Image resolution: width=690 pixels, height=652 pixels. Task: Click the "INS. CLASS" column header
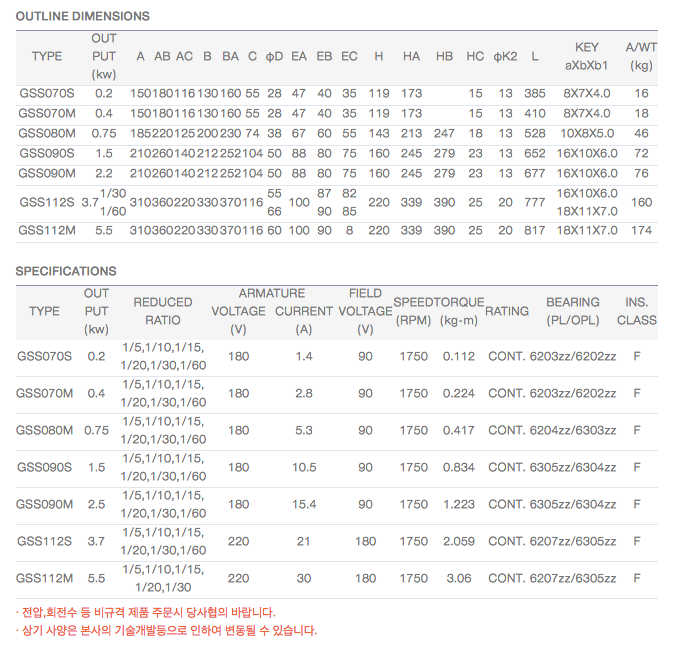(636, 311)
